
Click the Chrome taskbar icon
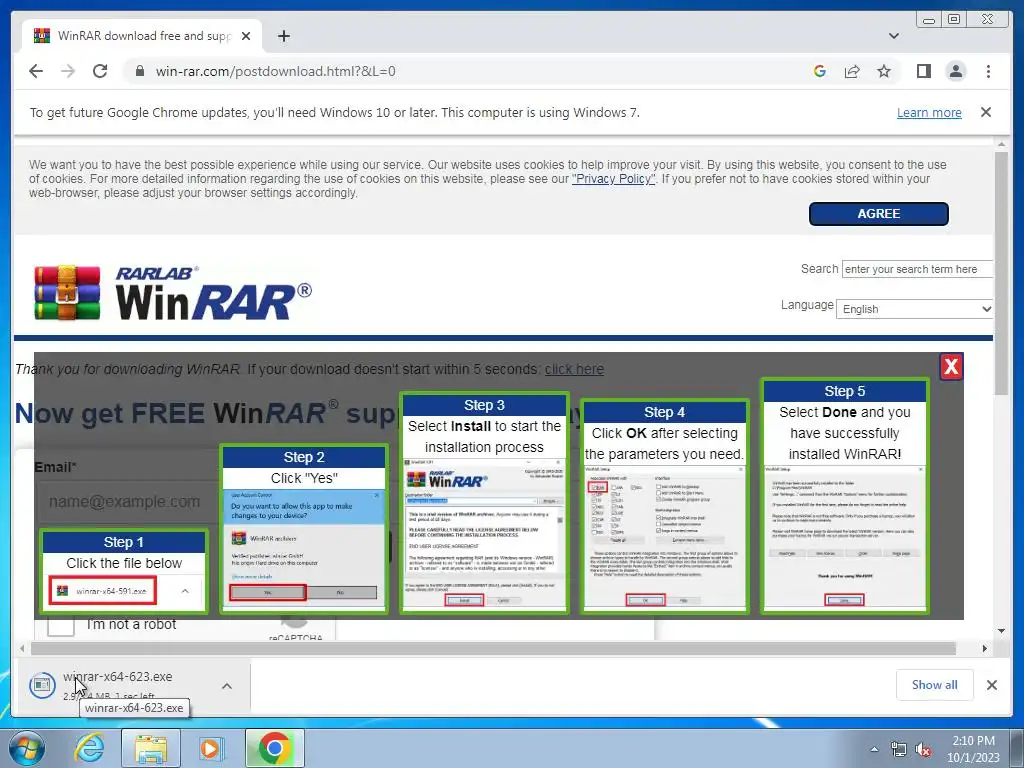pos(274,748)
